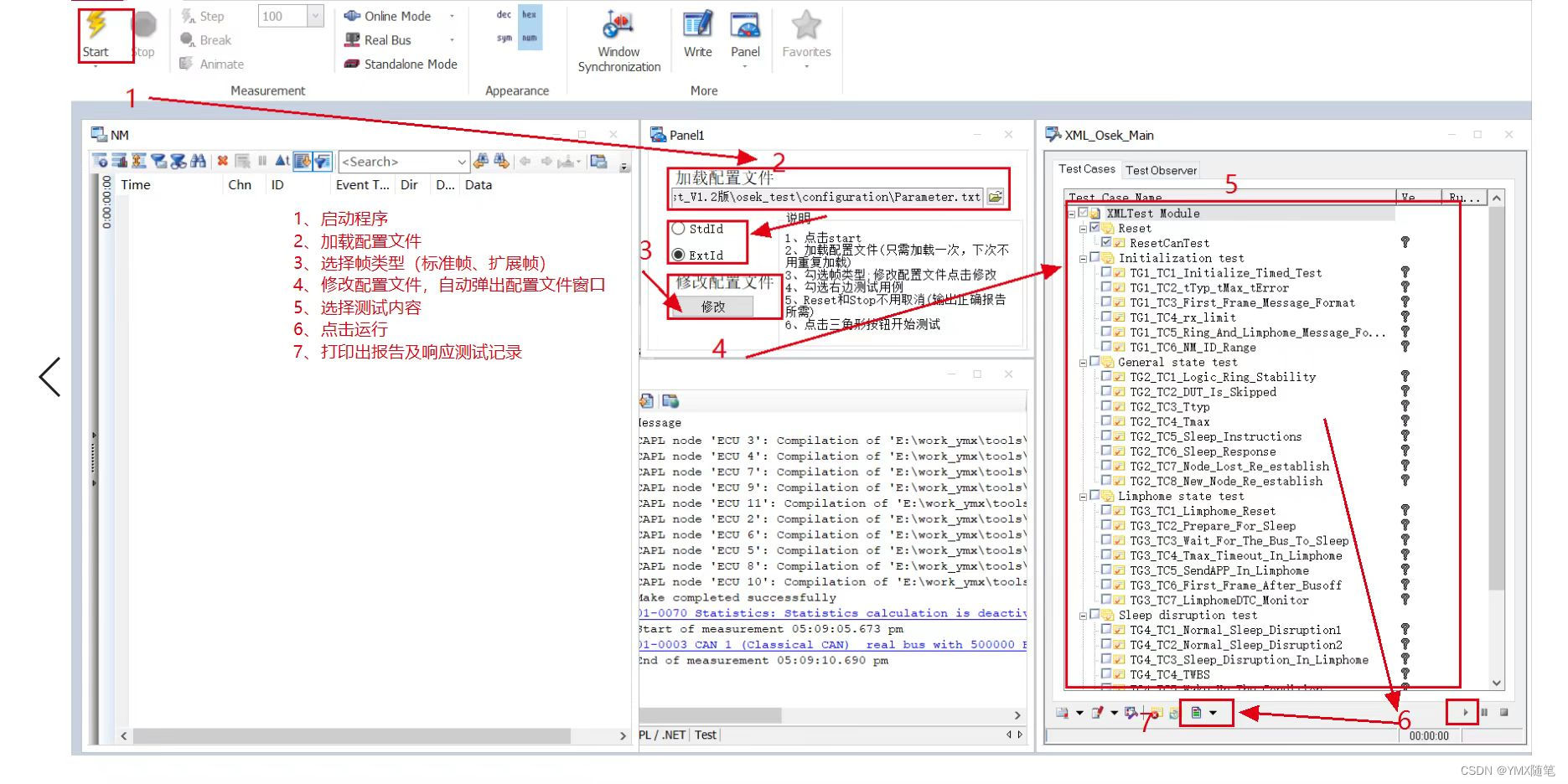
Task: Select the ExtId radio button
Action: tap(678, 255)
